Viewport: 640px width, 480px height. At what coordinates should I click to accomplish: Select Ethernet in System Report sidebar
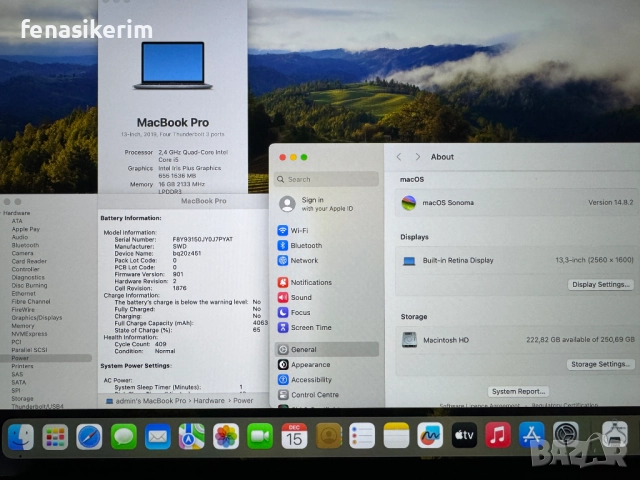tap(24, 293)
